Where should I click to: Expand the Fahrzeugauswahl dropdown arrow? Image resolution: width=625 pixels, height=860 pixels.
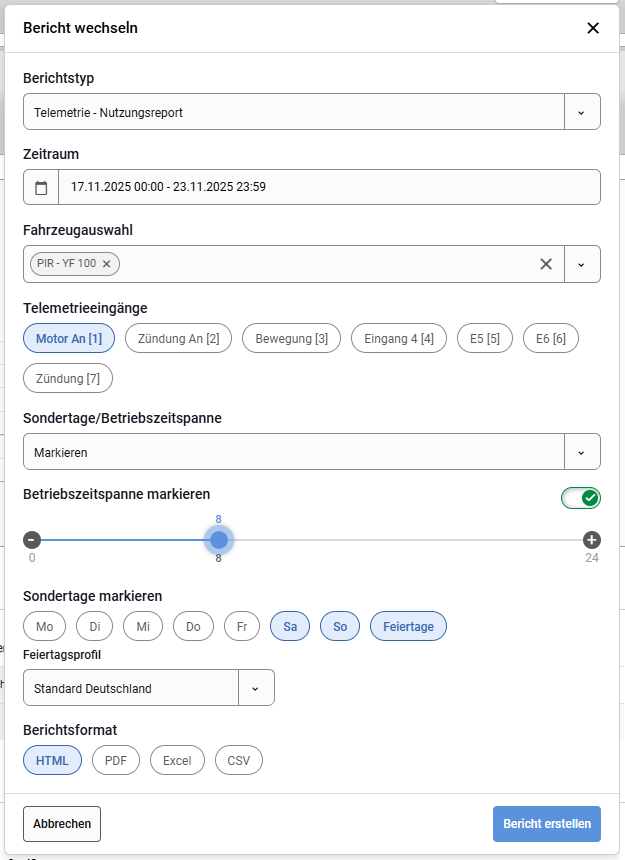pyautogui.click(x=582, y=264)
